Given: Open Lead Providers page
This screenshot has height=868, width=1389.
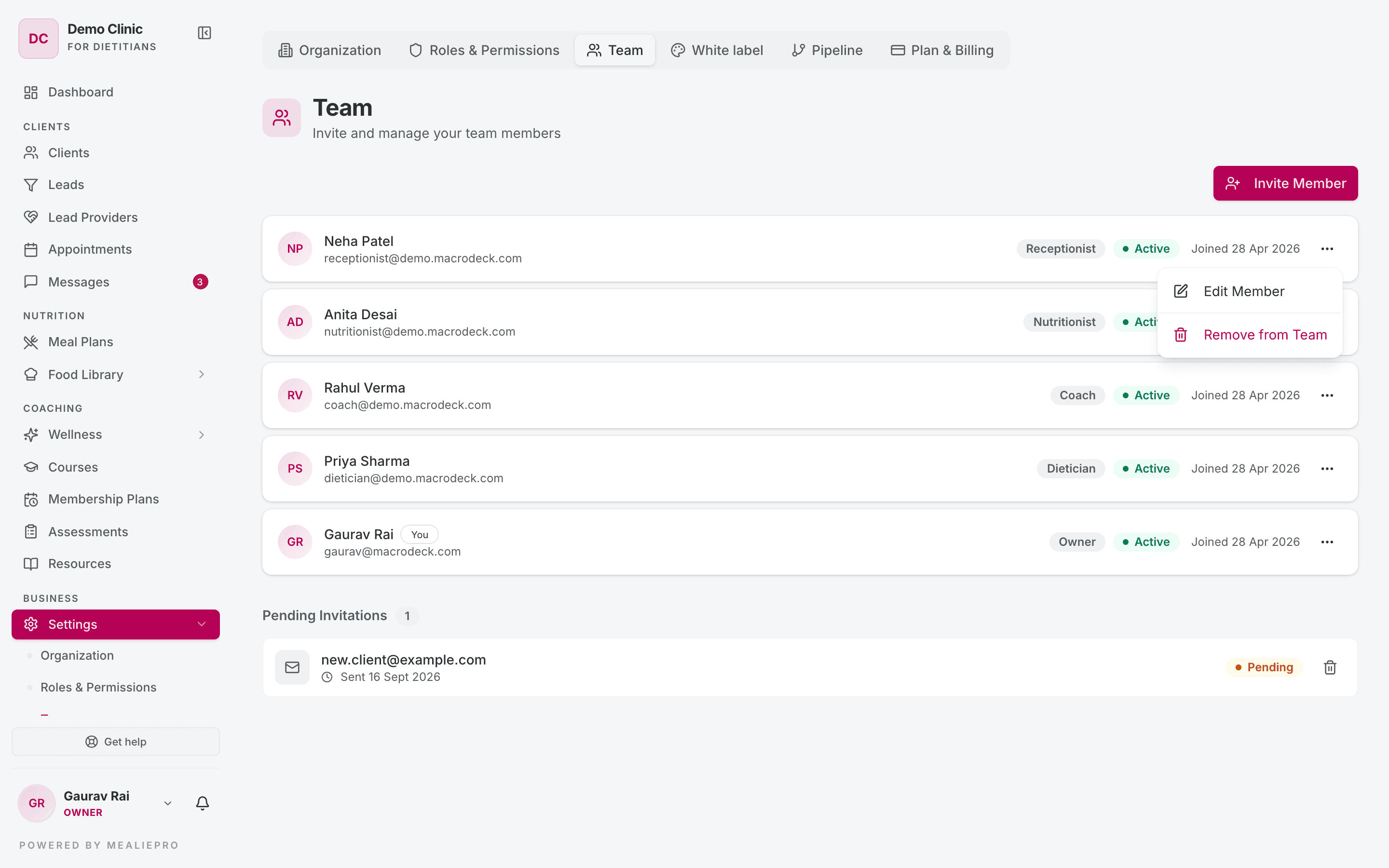Looking at the screenshot, I should point(115,217).
